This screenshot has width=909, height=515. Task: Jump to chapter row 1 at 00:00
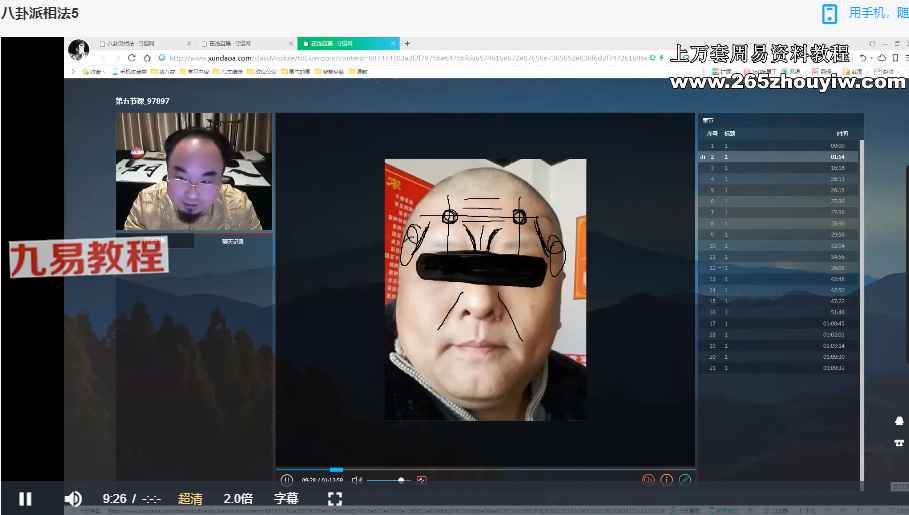coord(778,146)
